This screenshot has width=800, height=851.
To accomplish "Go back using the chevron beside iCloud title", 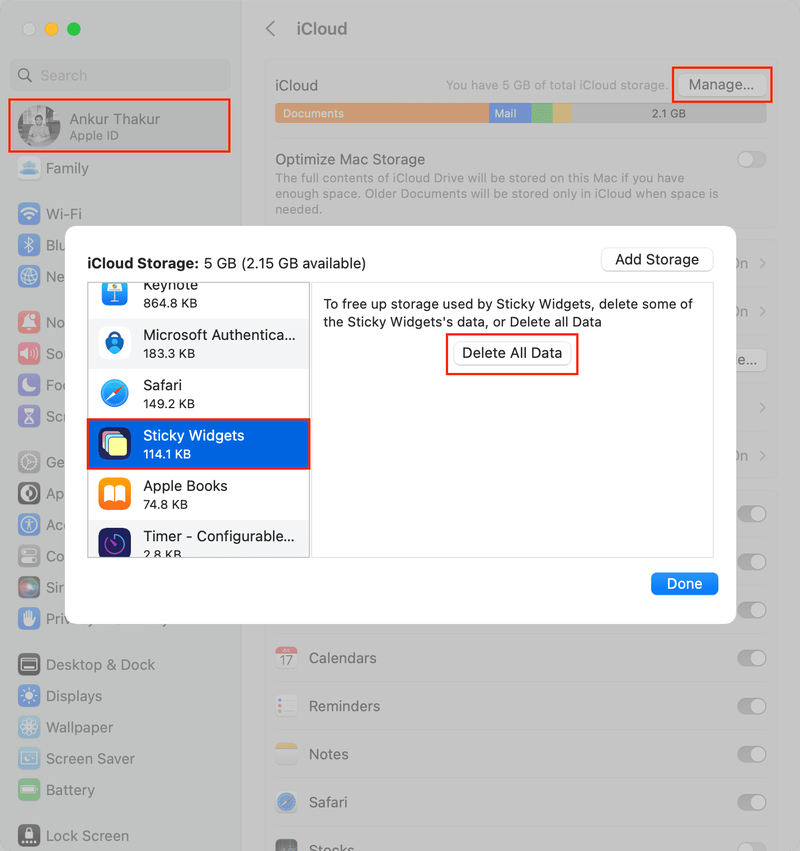I will tap(270, 29).
